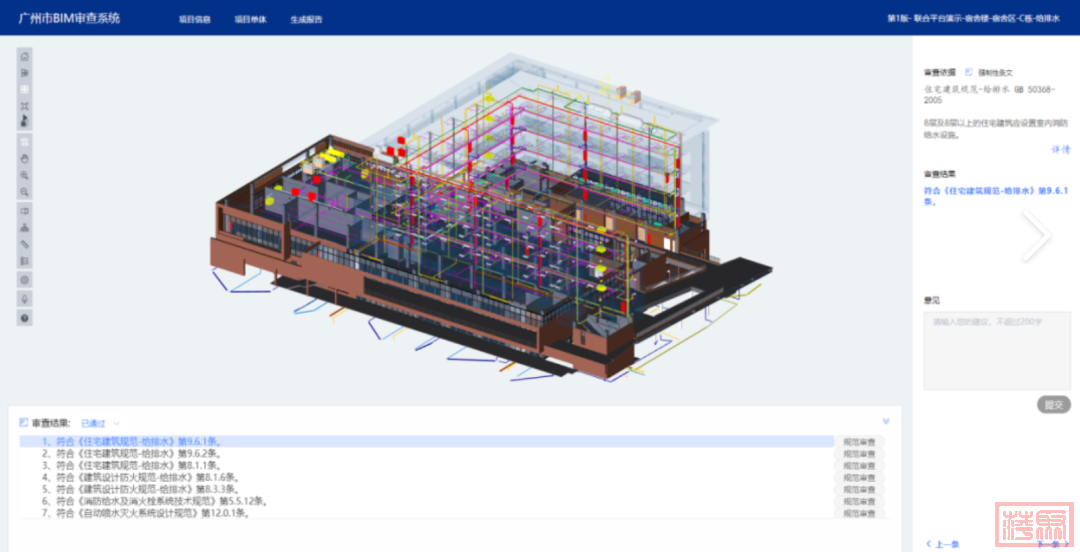This screenshot has height=552, width=1080.
Task: Click the 详情 details link
Action: tap(1060, 149)
